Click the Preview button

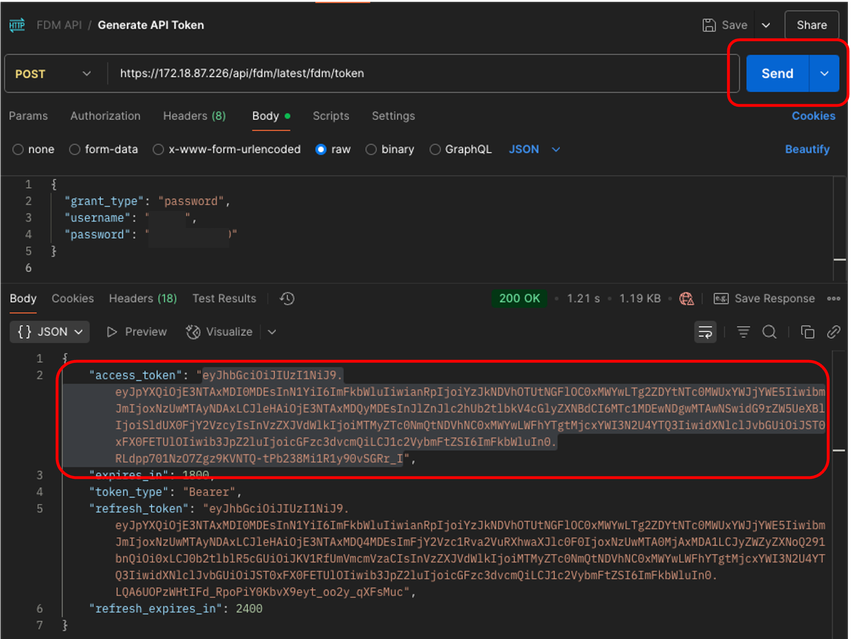pos(137,332)
